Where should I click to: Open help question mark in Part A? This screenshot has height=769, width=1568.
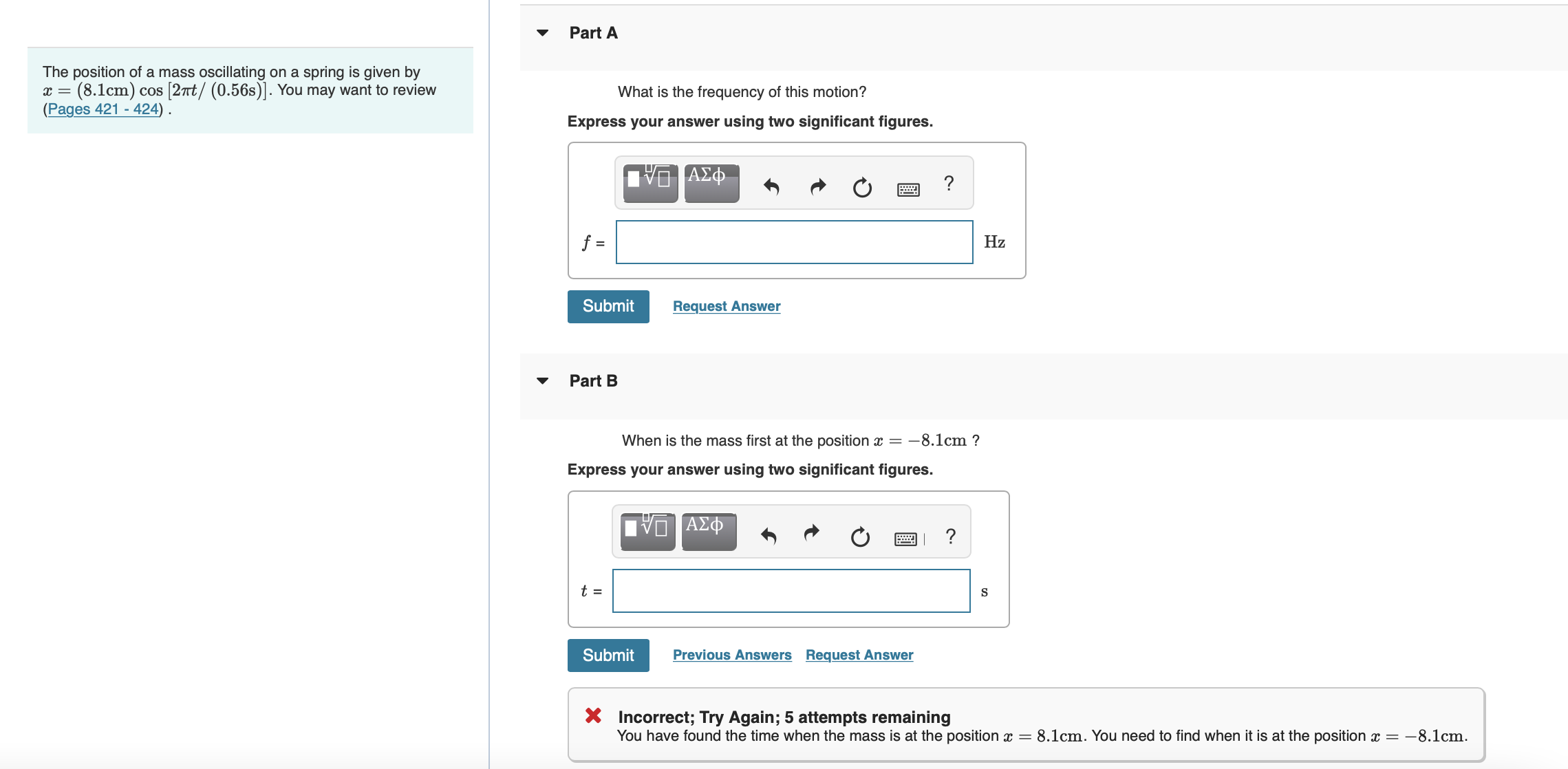(949, 183)
